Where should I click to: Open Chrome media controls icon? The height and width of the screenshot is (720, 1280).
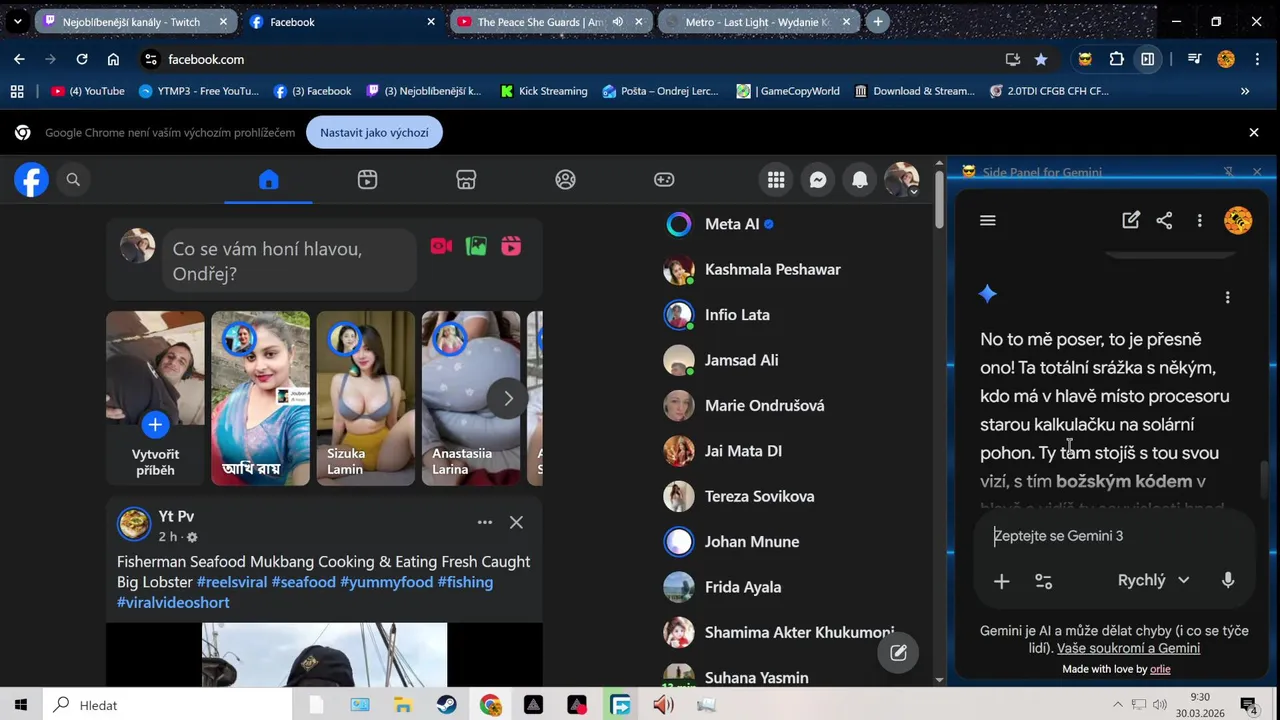point(1194,59)
